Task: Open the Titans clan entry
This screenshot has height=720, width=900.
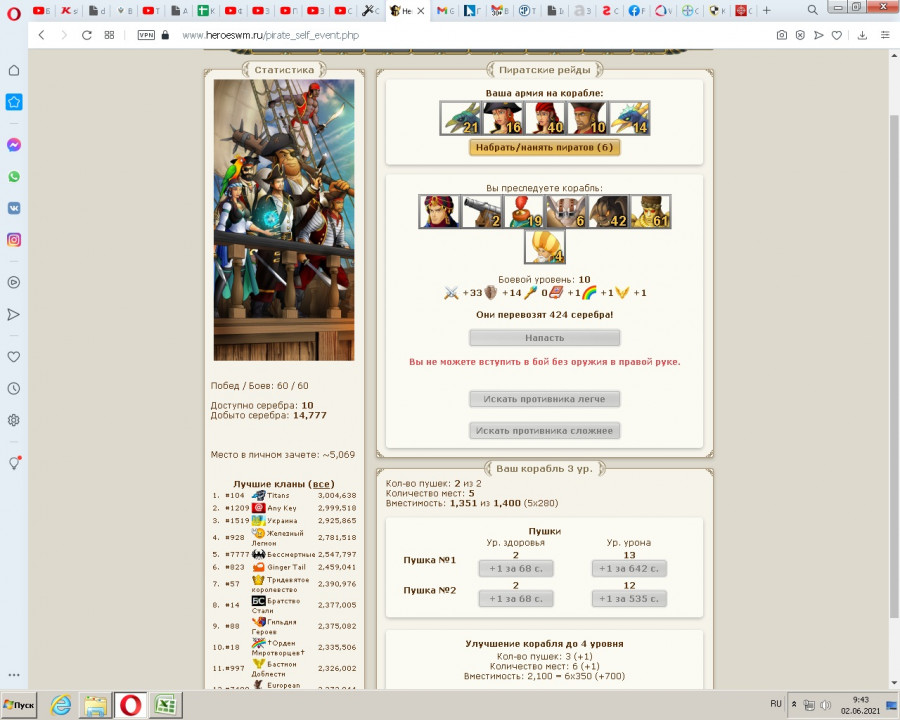Action: 278,496
